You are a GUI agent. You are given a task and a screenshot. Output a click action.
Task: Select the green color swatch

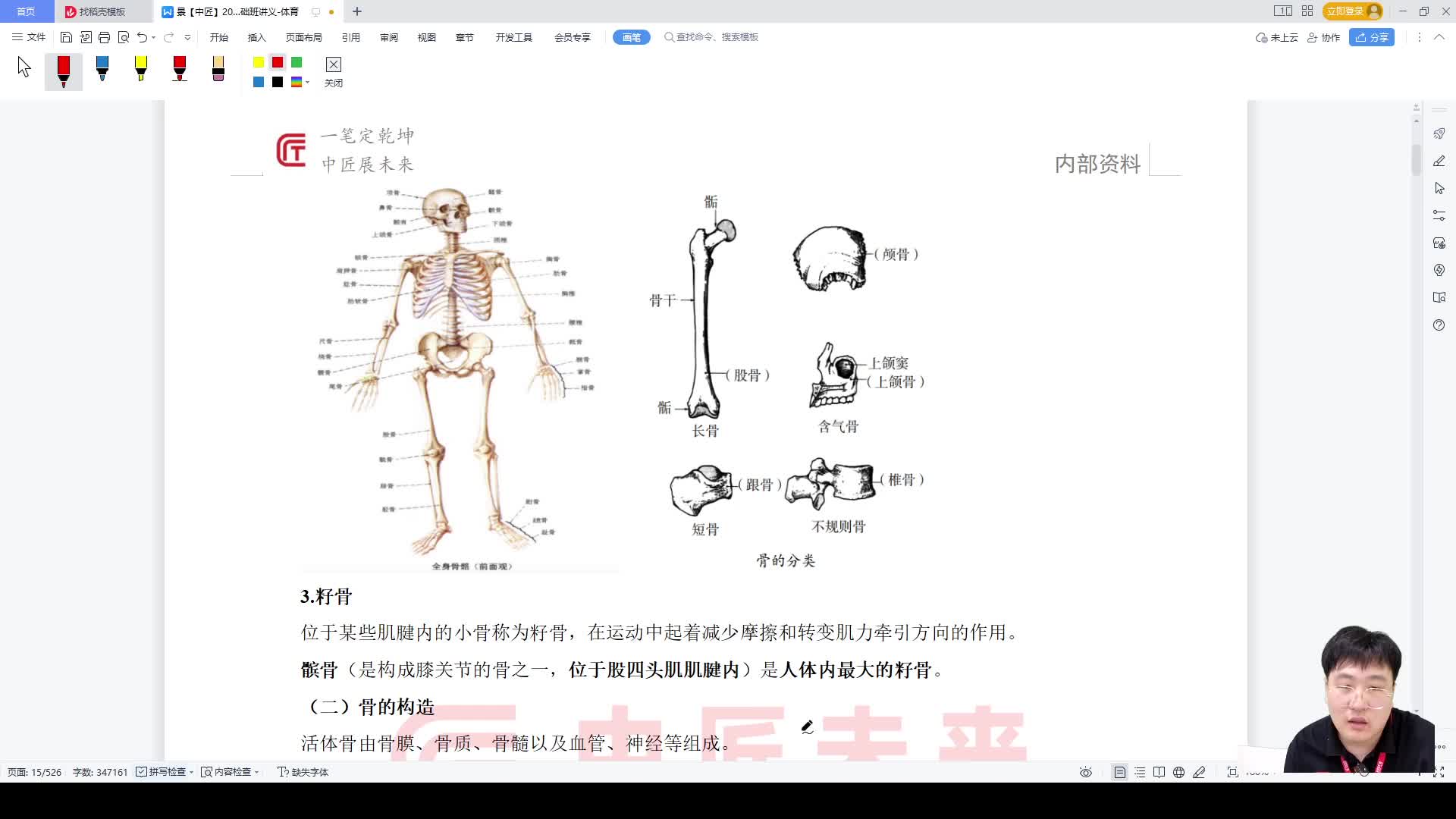click(297, 64)
